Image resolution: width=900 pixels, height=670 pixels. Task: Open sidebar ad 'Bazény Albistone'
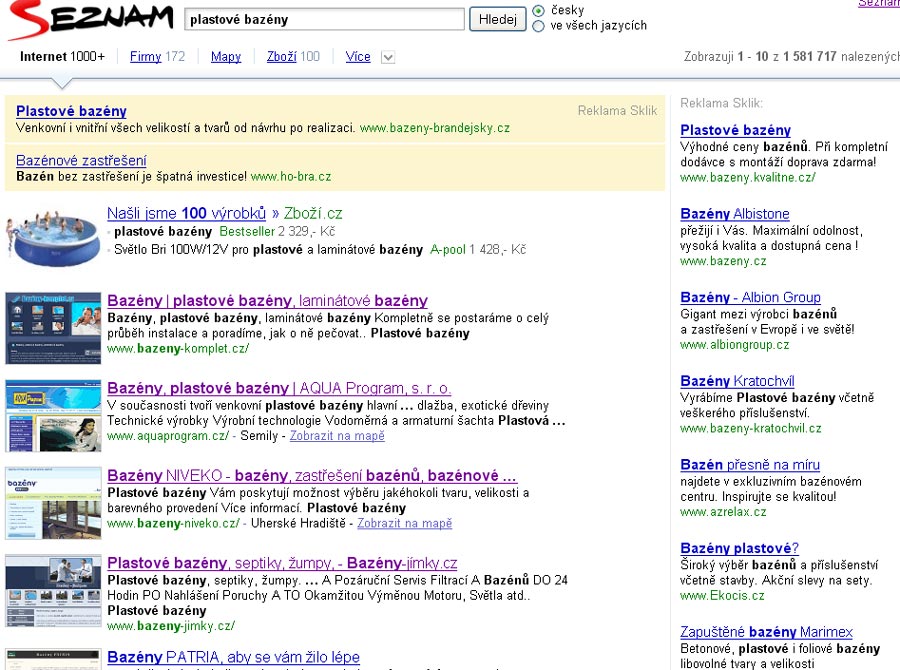735,214
